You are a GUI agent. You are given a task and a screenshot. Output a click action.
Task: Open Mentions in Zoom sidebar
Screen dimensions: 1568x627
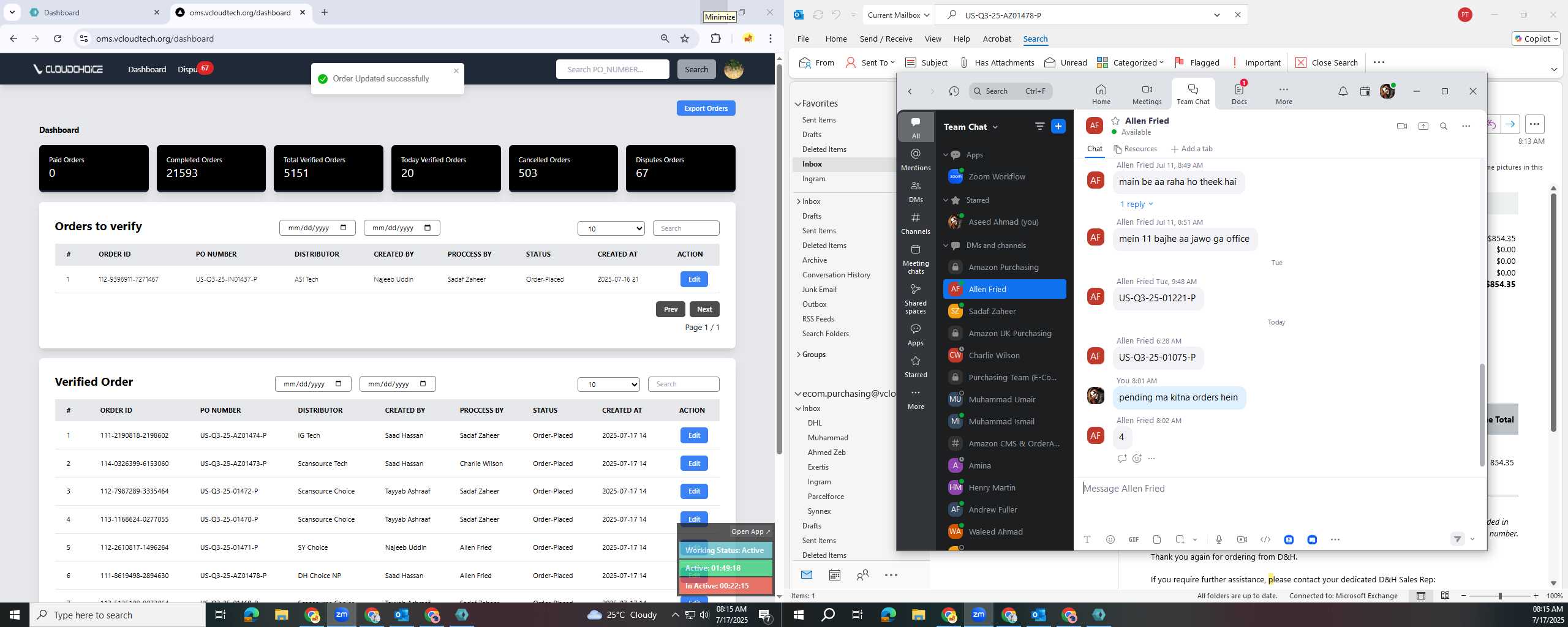916,159
